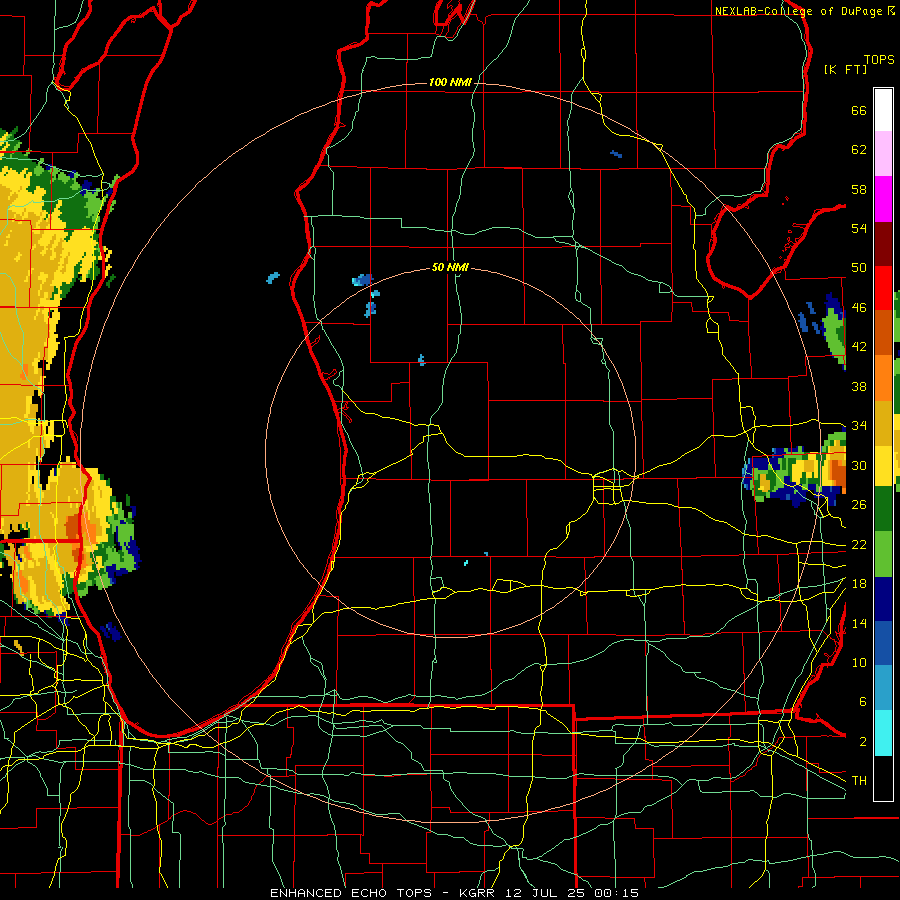Click the bright red 50 kft legend swatch
Viewport: 900px width, 900px height.
(883, 288)
